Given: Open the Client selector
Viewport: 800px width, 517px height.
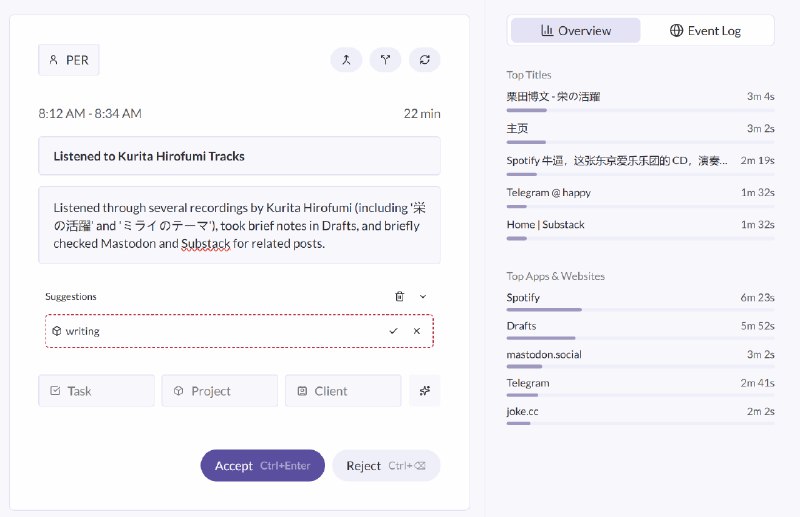Looking at the screenshot, I should [342, 391].
